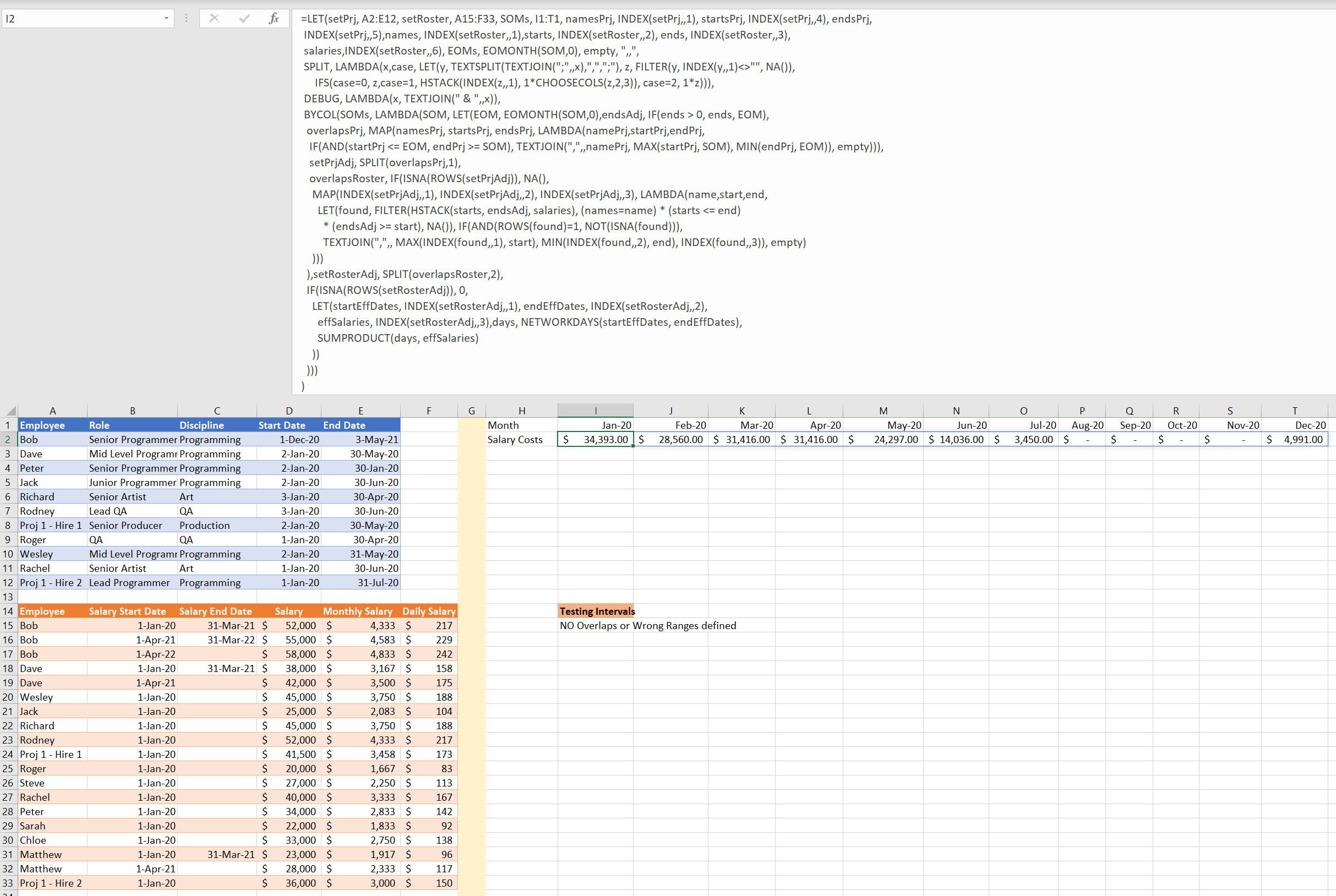Click the orange Daily Salary header cell

pyautogui.click(x=429, y=611)
